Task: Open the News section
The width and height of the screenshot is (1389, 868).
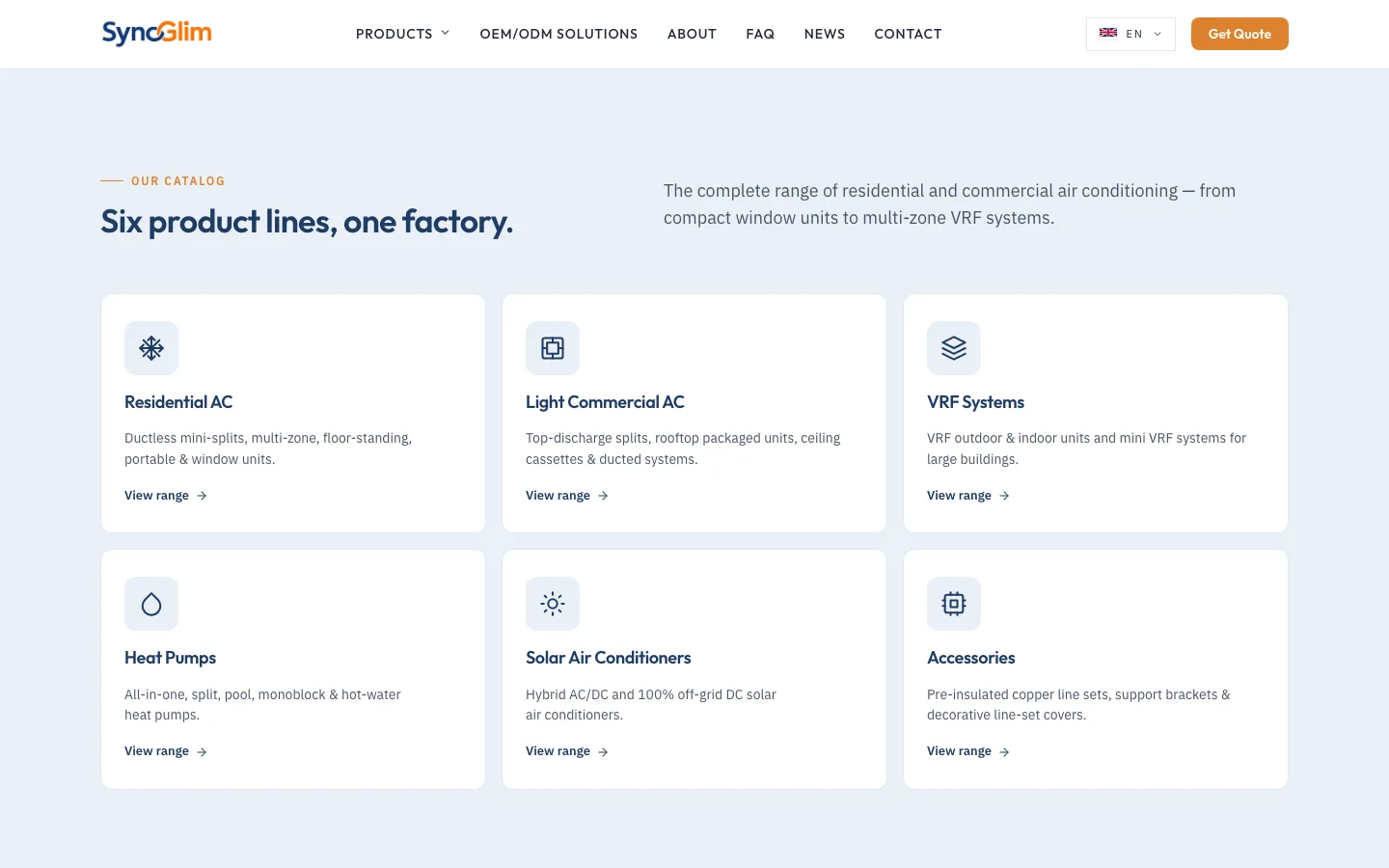Action: tap(825, 34)
